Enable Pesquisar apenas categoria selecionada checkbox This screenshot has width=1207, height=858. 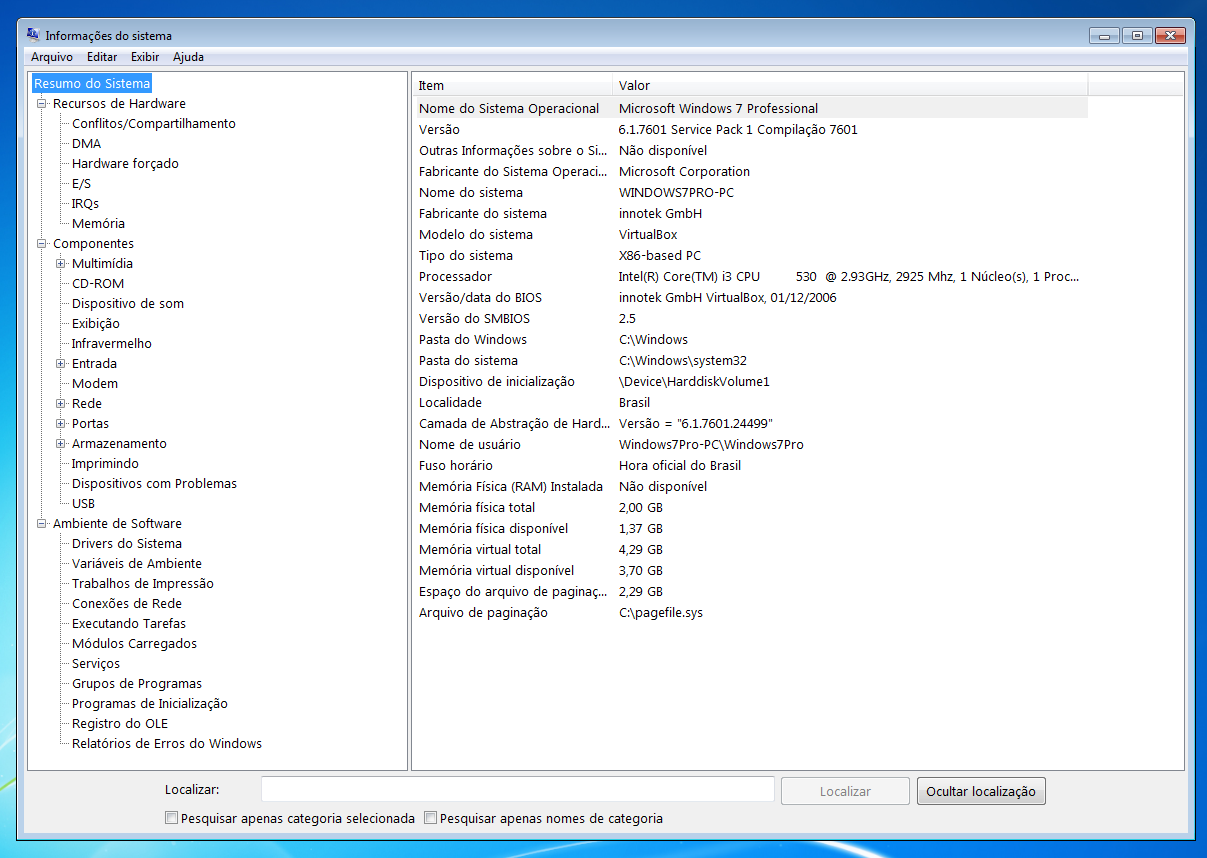point(171,818)
